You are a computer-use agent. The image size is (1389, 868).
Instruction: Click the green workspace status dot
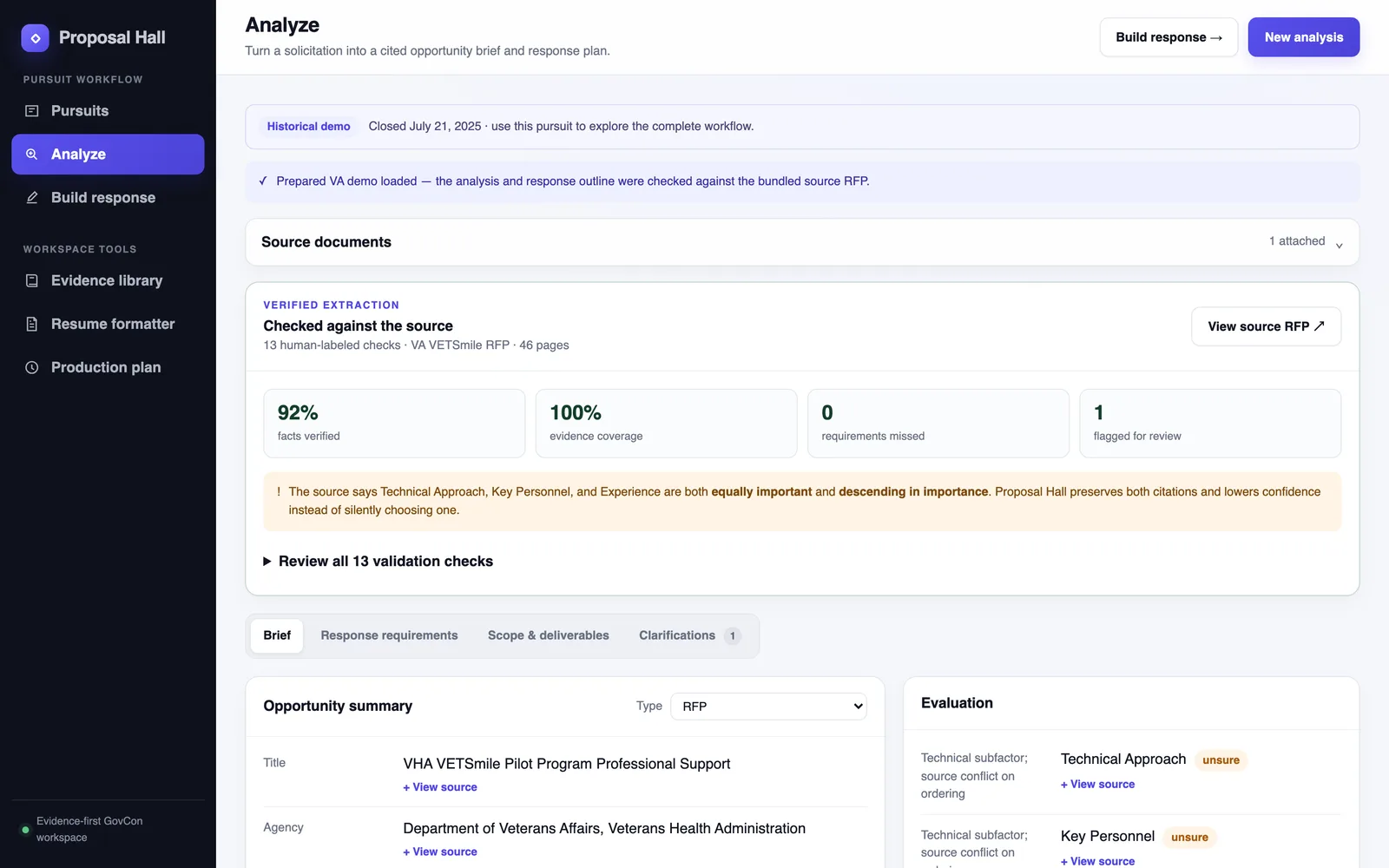25,830
